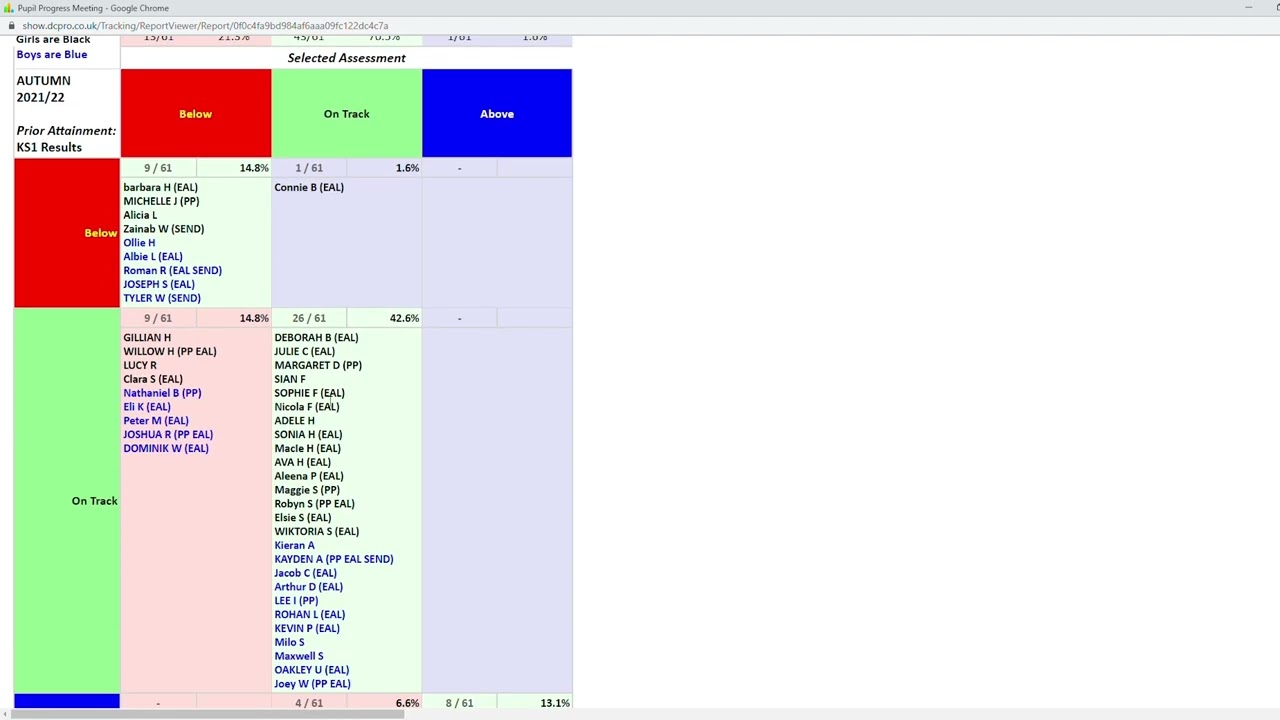
Task: Select pupil 'TYLER W (SEND)'
Action: 162,298
